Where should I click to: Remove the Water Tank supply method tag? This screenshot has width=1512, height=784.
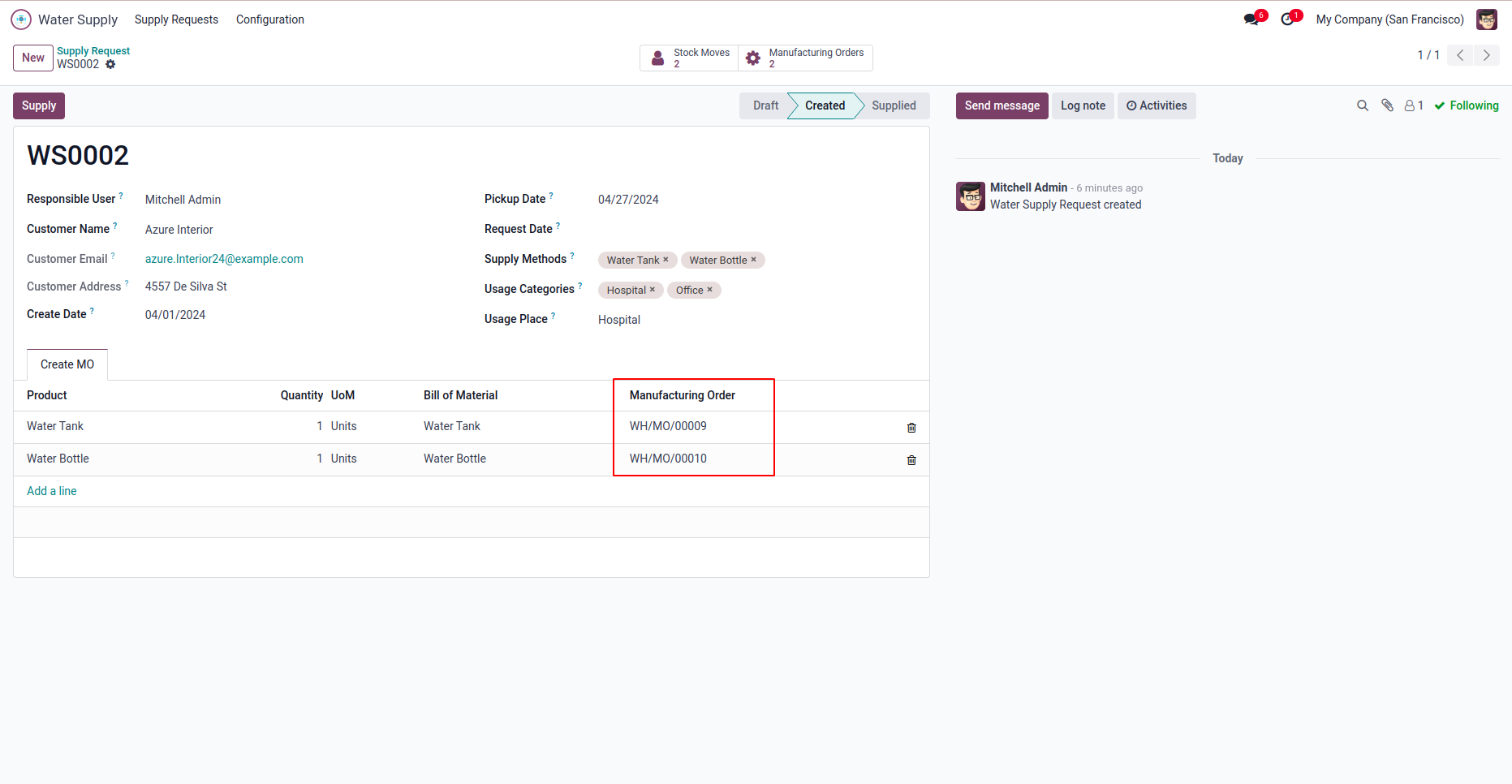click(x=666, y=260)
